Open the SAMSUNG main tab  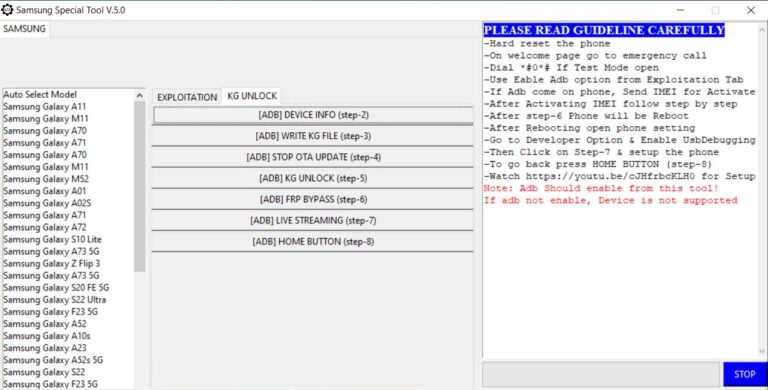click(24, 29)
